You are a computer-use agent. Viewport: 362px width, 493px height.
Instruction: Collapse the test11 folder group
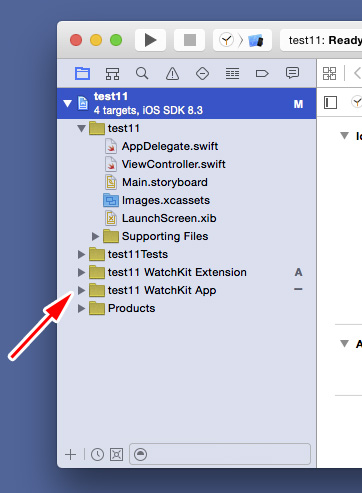click(x=81, y=128)
